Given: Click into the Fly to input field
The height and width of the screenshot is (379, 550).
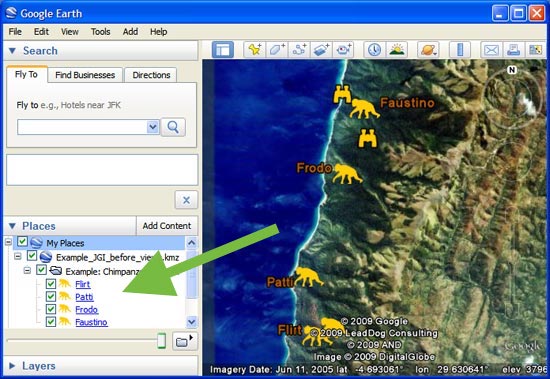Looking at the screenshot, I should tap(83, 127).
